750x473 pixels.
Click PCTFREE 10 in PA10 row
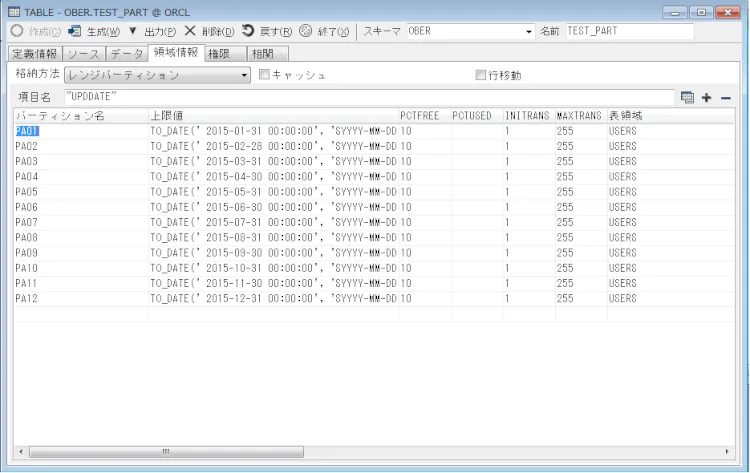click(406, 268)
